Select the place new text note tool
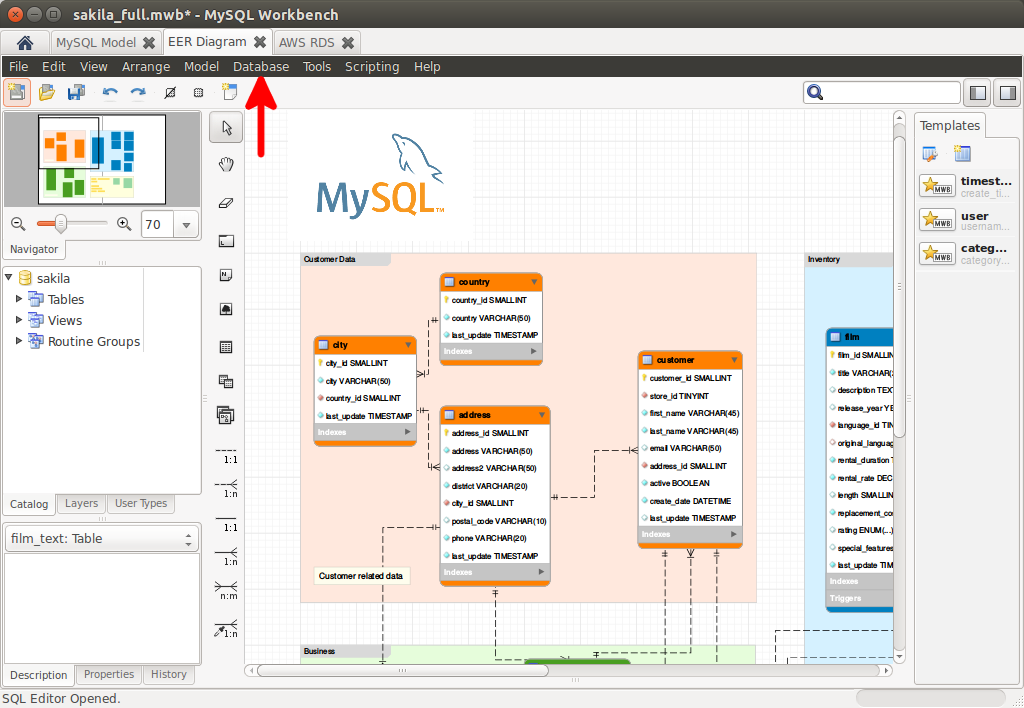 point(226,275)
